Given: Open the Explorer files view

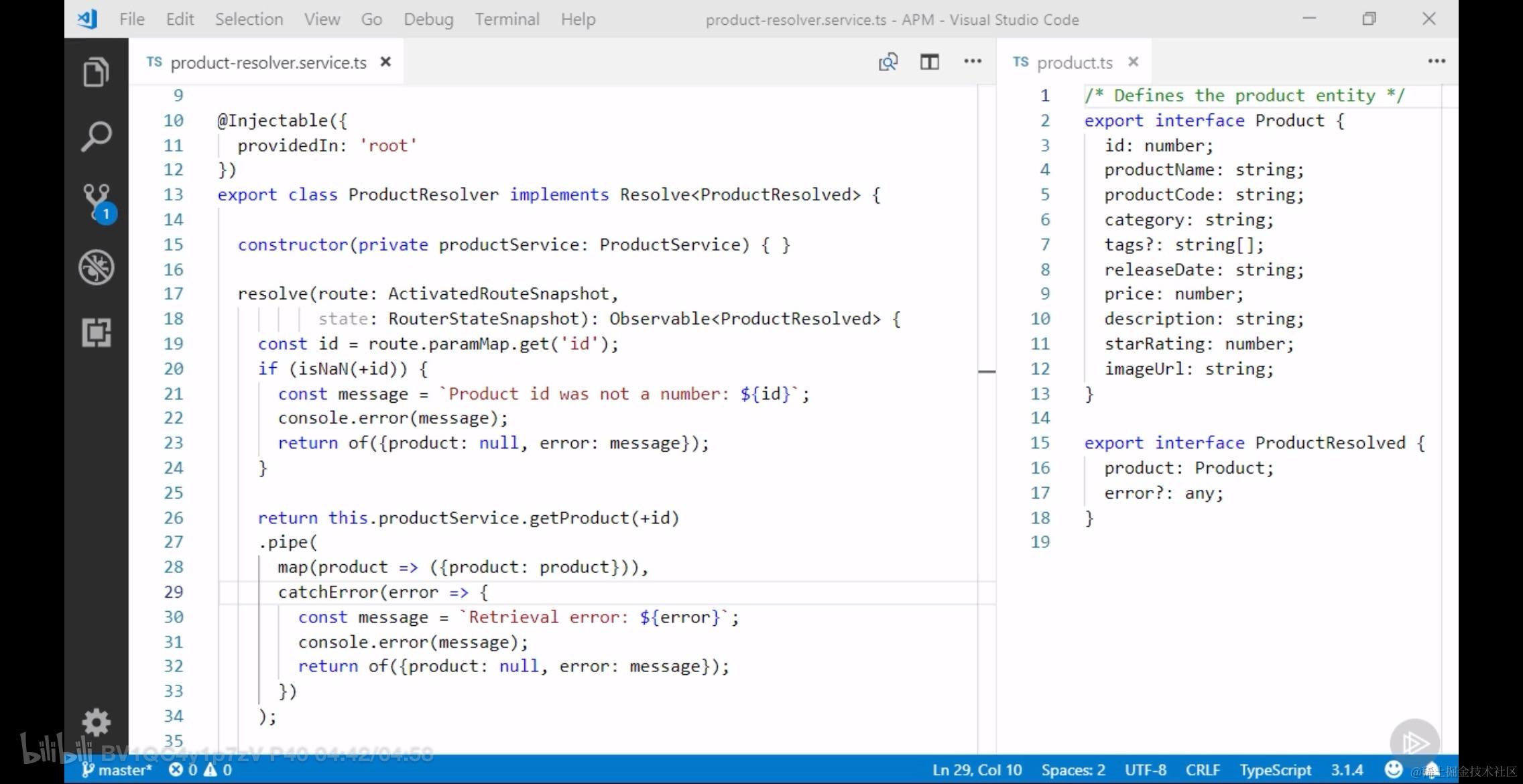Looking at the screenshot, I should click(96, 72).
